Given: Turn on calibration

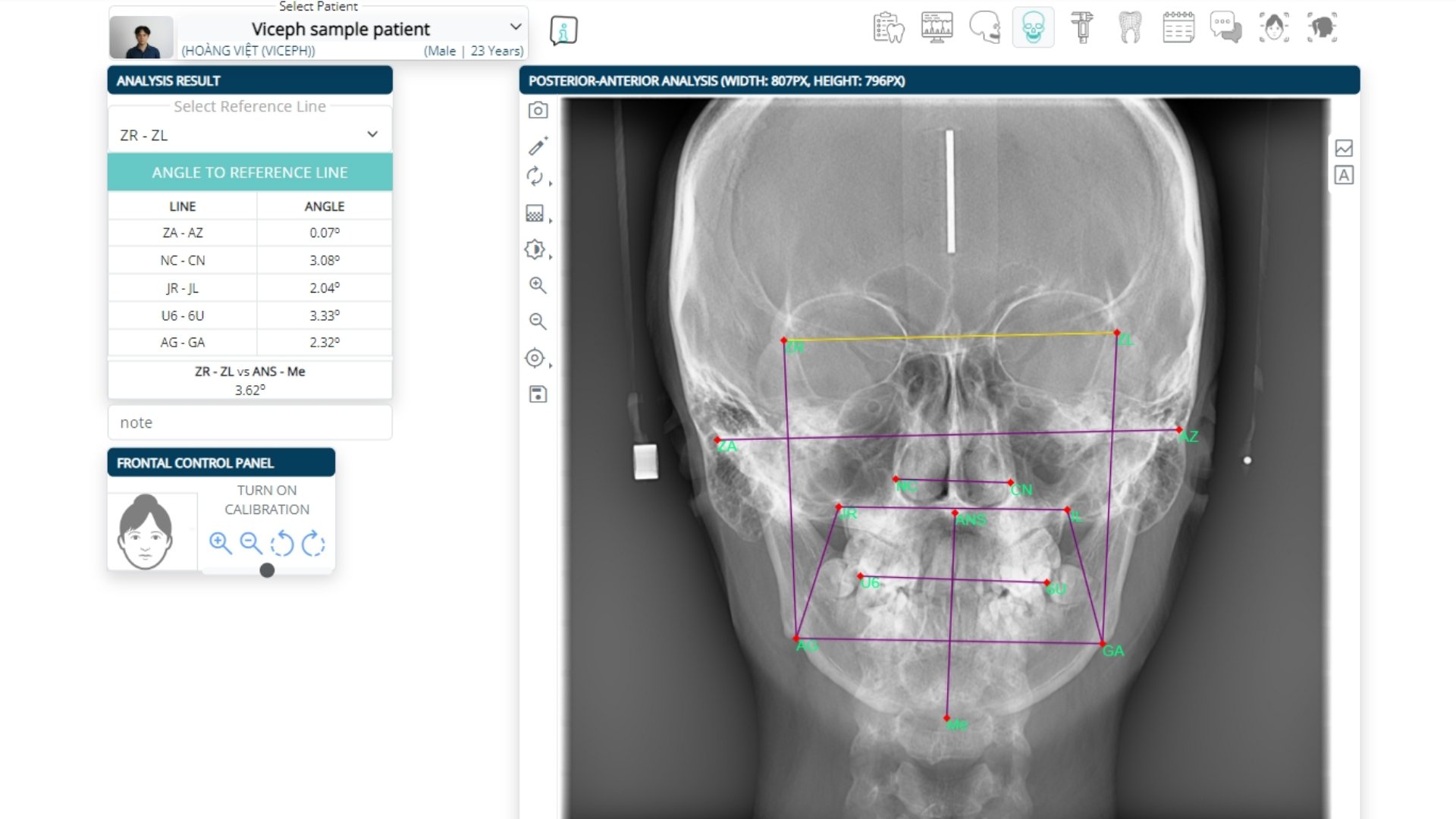Looking at the screenshot, I should pos(266,500).
